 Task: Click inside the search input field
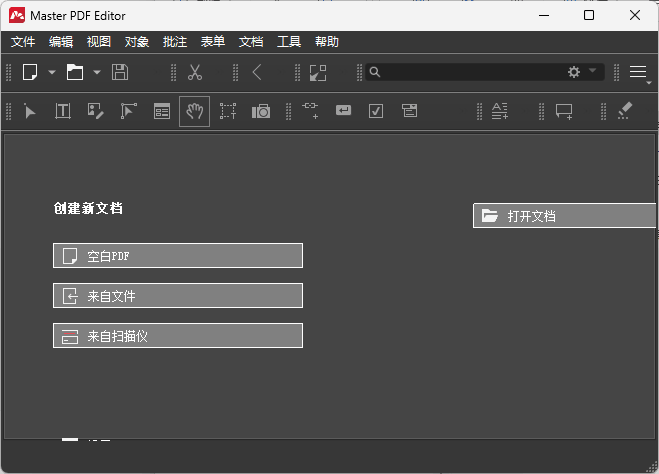473,72
